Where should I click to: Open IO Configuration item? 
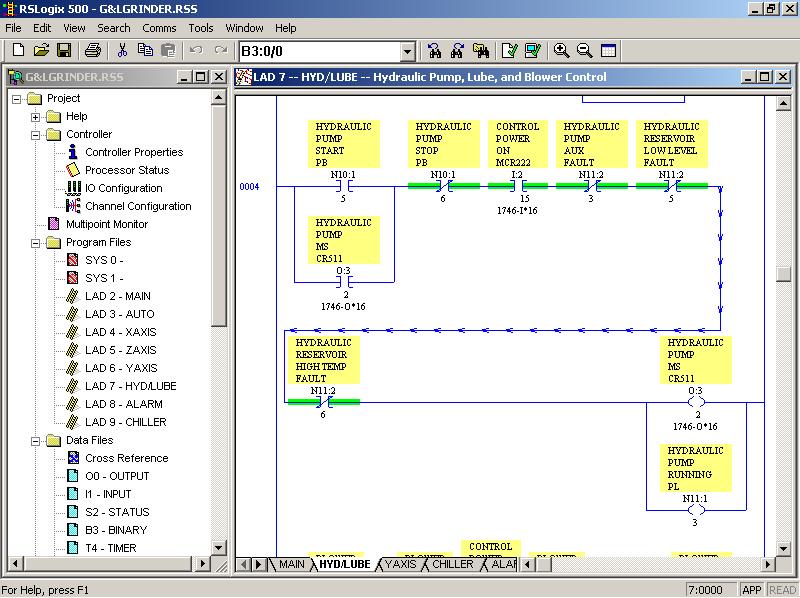tap(123, 188)
